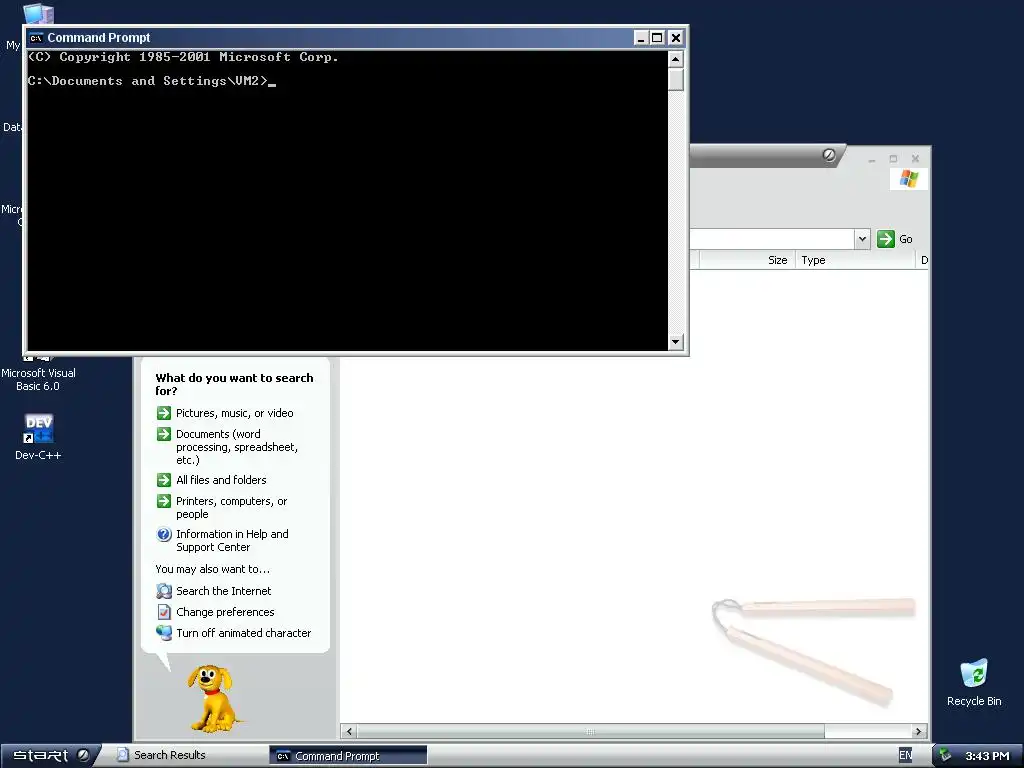
Task: Switch to Search Results taskbar button
Action: pyautogui.click(x=185, y=755)
